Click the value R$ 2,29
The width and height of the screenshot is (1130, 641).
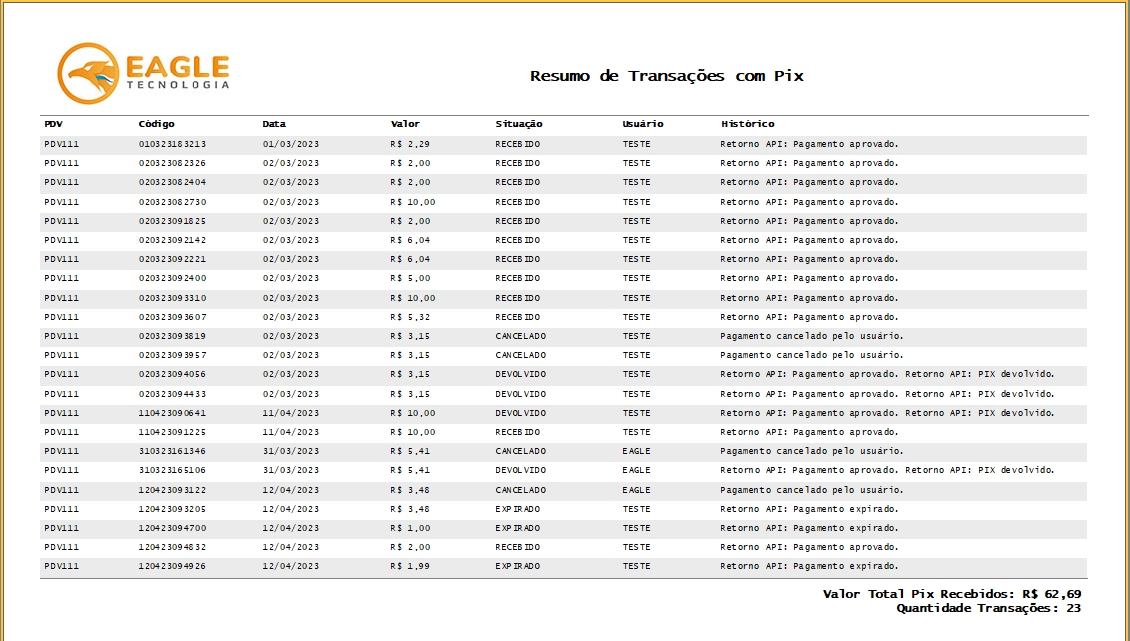[410, 144]
